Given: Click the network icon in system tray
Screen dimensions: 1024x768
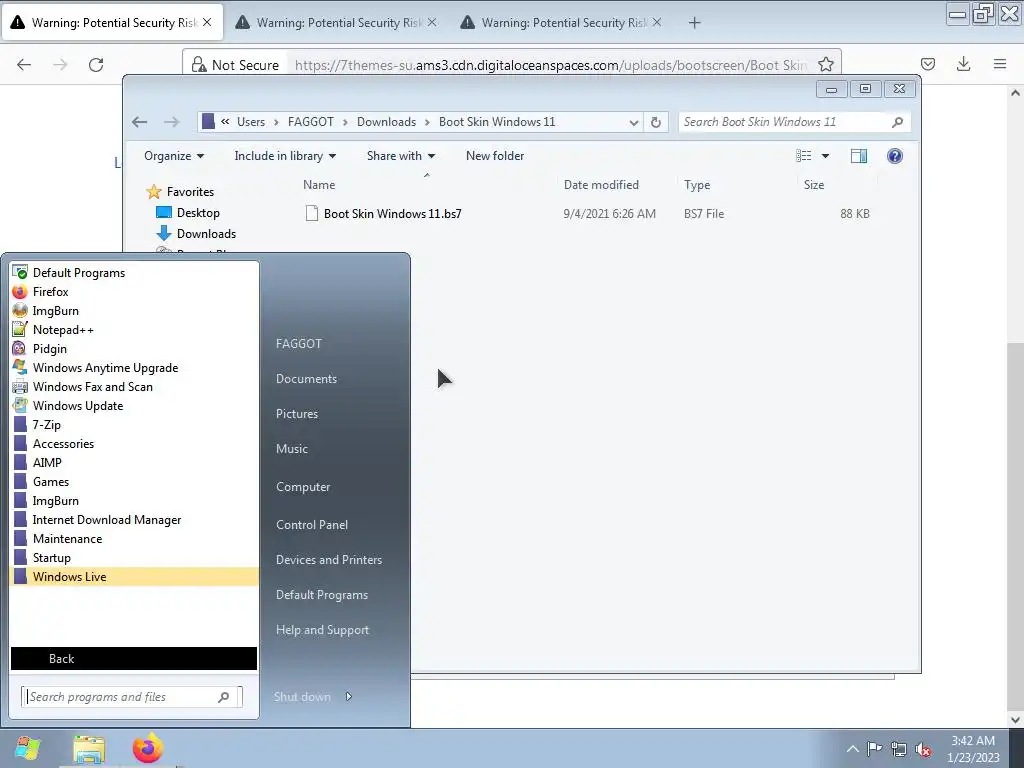Looking at the screenshot, I should [899, 749].
